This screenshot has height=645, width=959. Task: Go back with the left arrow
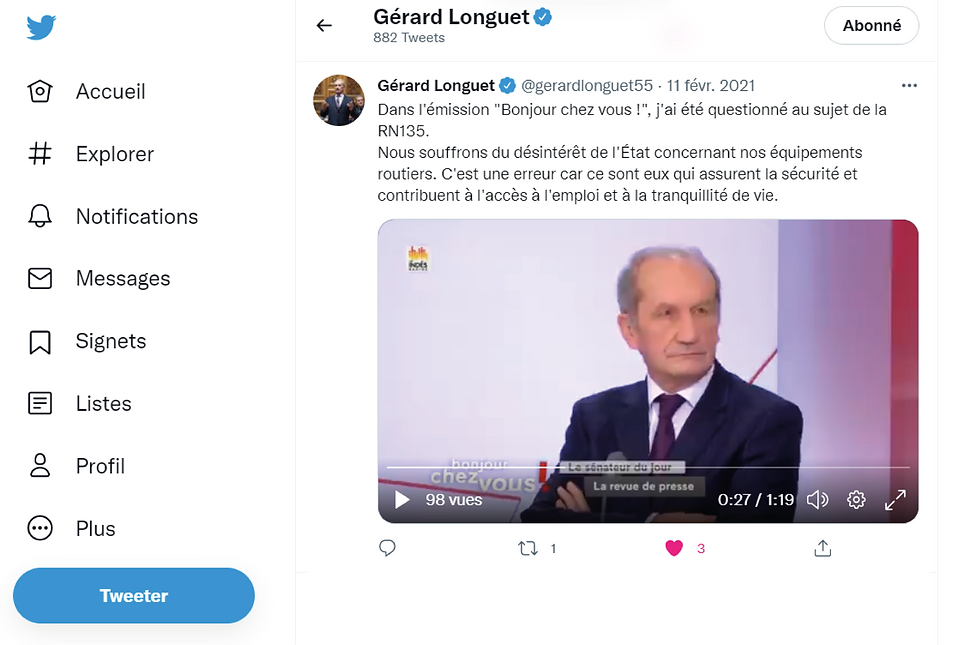point(324,26)
